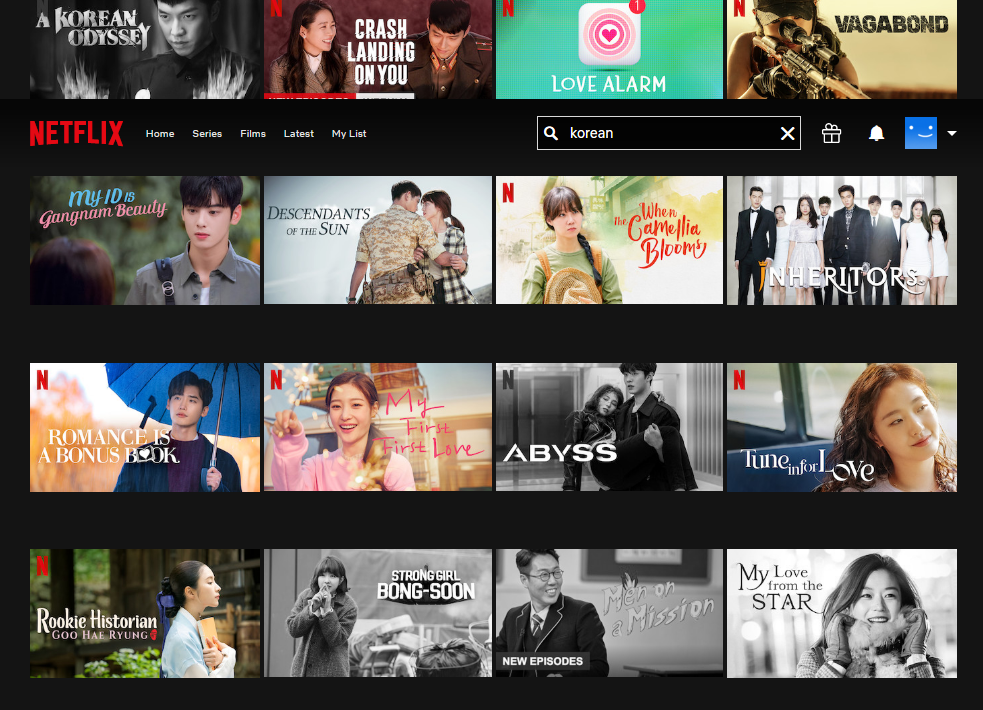The width and height of the screenshot is (983, 710).
Task: Open Love Alarm thumbnail
Action: 609,50
